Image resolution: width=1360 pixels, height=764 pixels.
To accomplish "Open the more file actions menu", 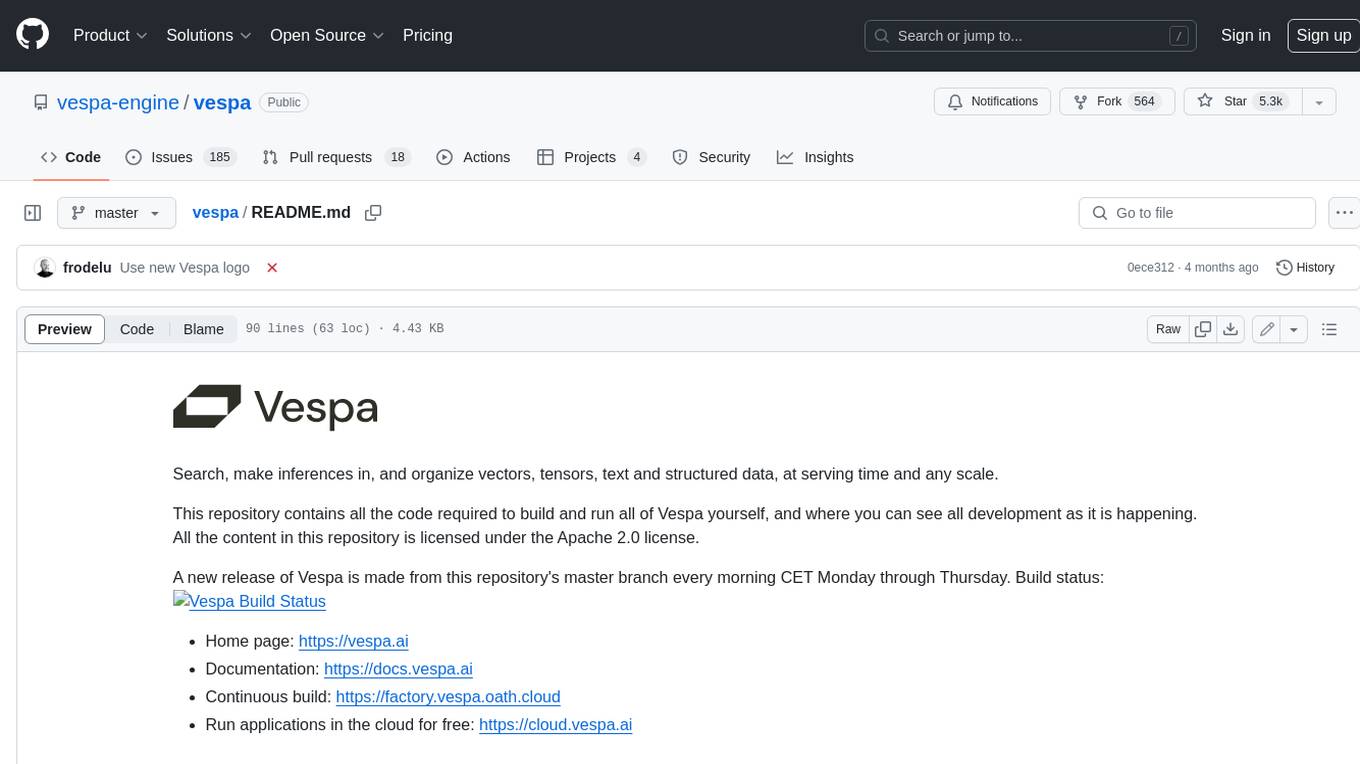I will [x=1344, y=213].
